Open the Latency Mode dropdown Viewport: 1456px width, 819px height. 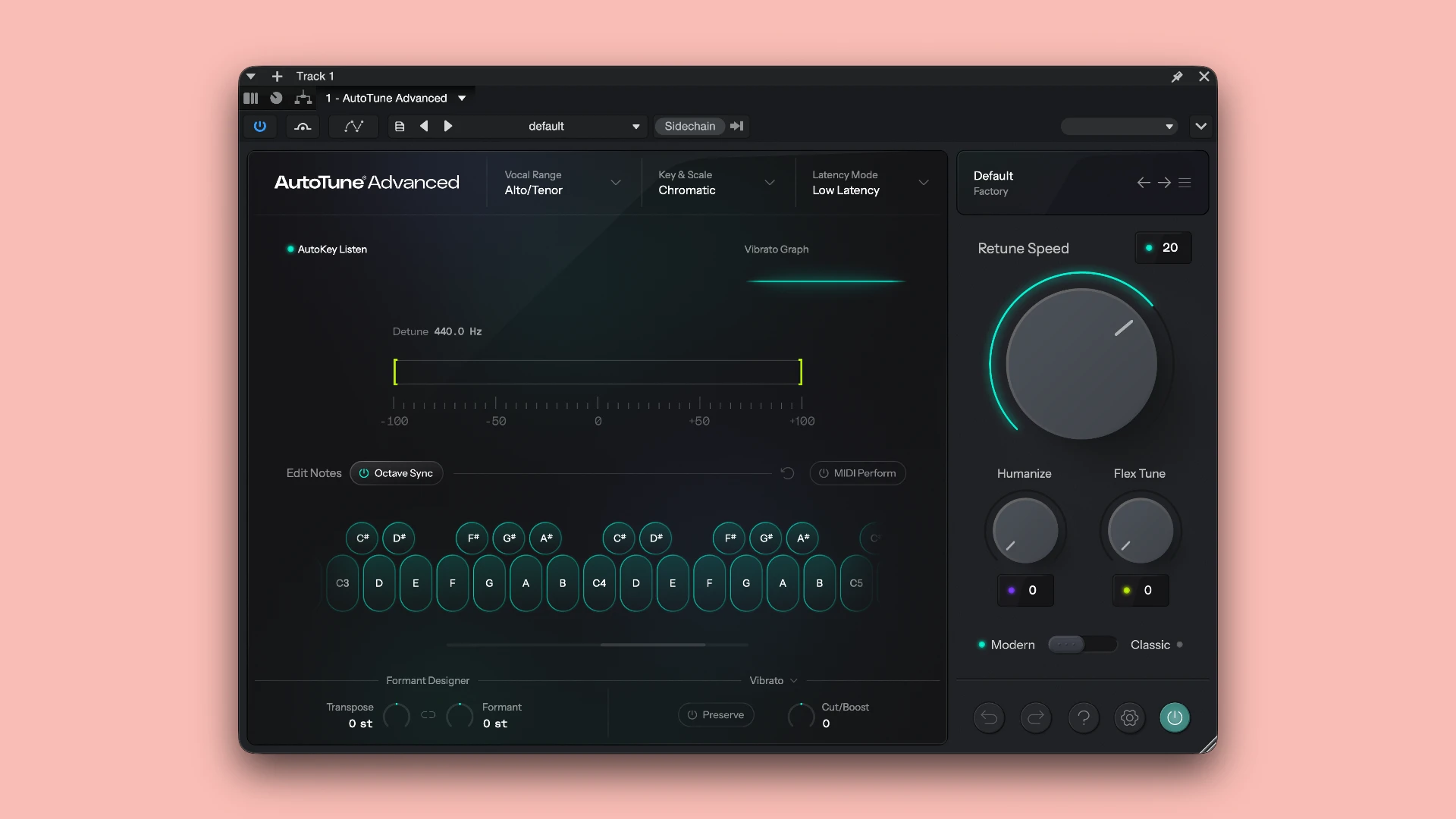(871, 183)
